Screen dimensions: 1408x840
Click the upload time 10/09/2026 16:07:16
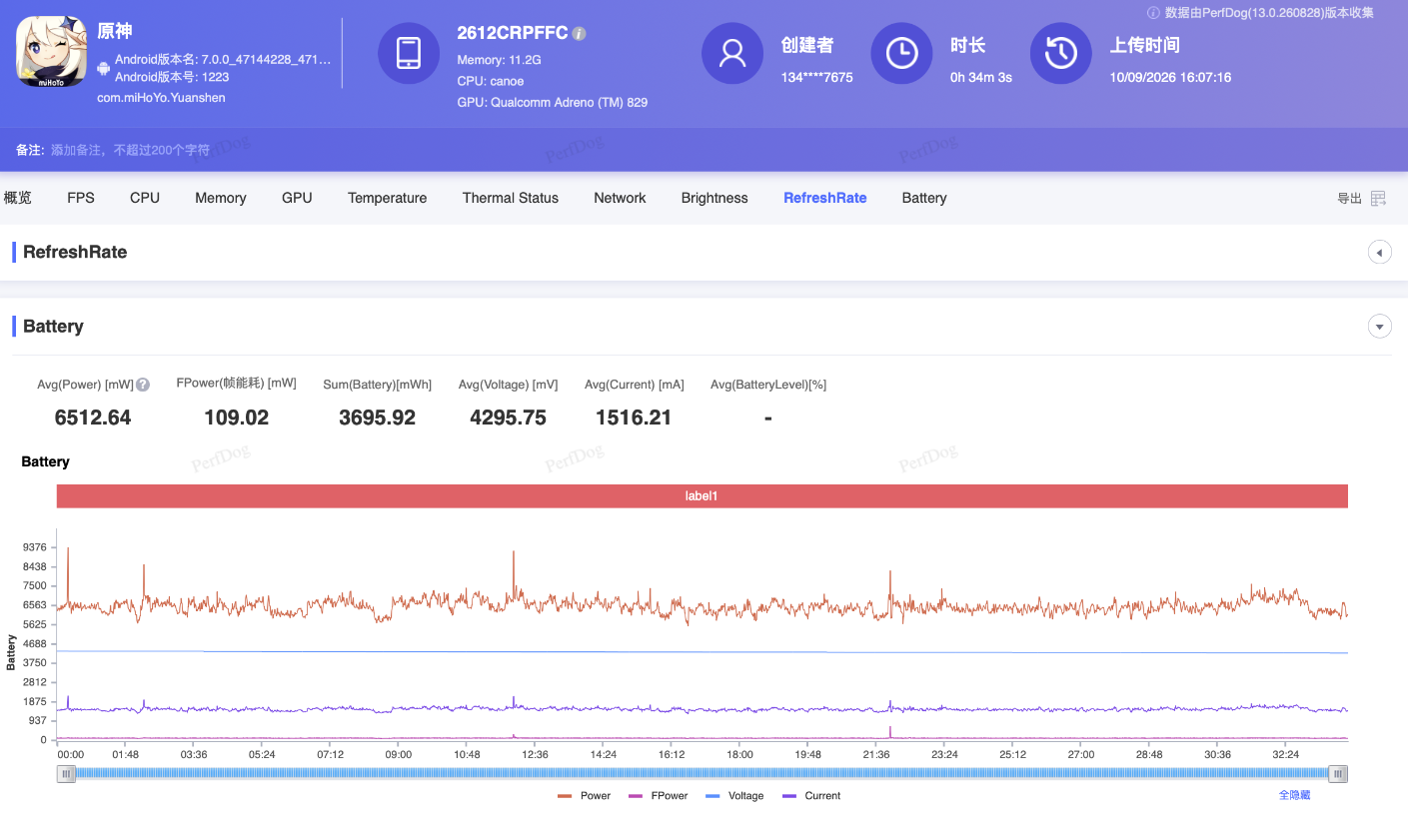click(1170, 77)
